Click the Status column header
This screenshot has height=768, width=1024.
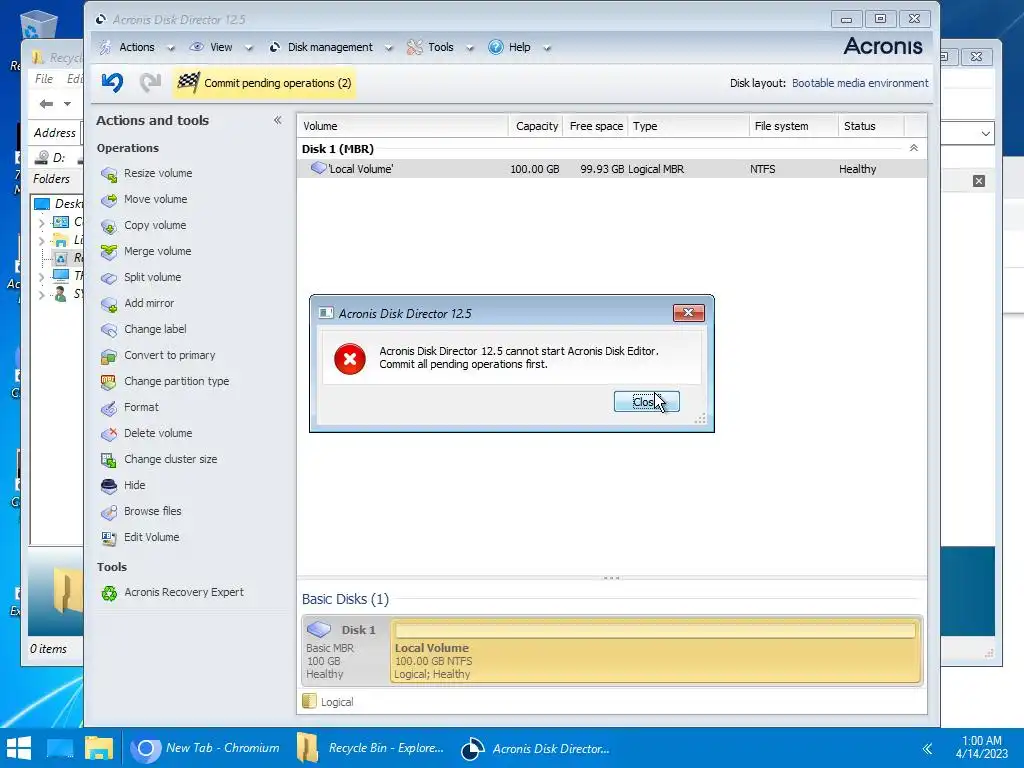[x=870, y=126]
